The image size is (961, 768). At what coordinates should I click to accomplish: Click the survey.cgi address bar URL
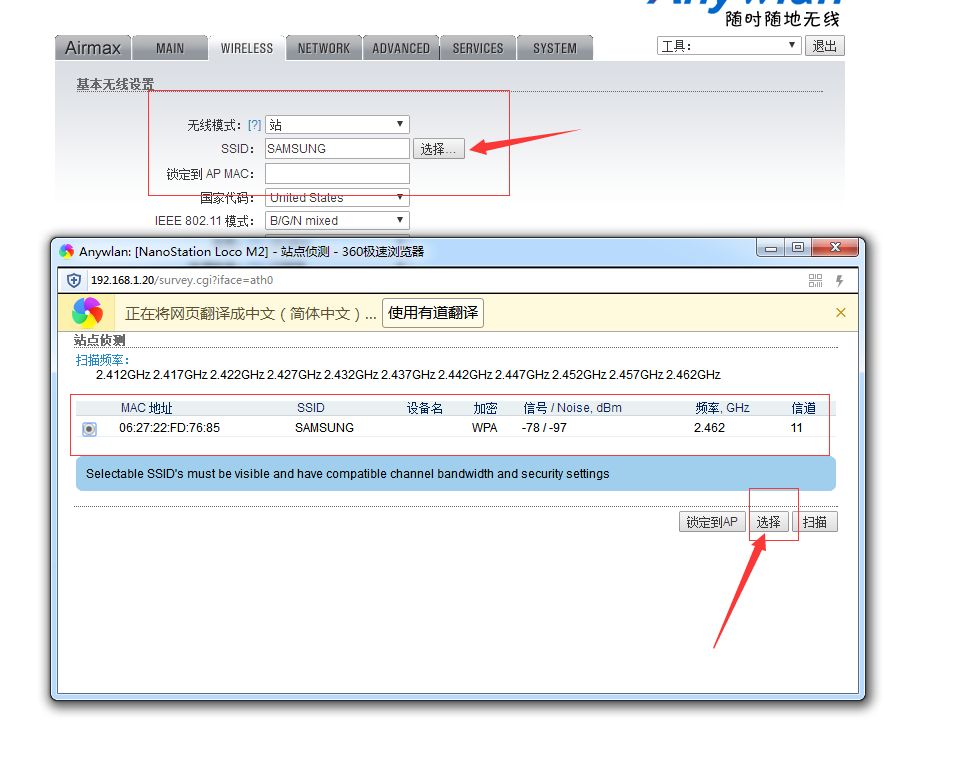coord(182,280)
